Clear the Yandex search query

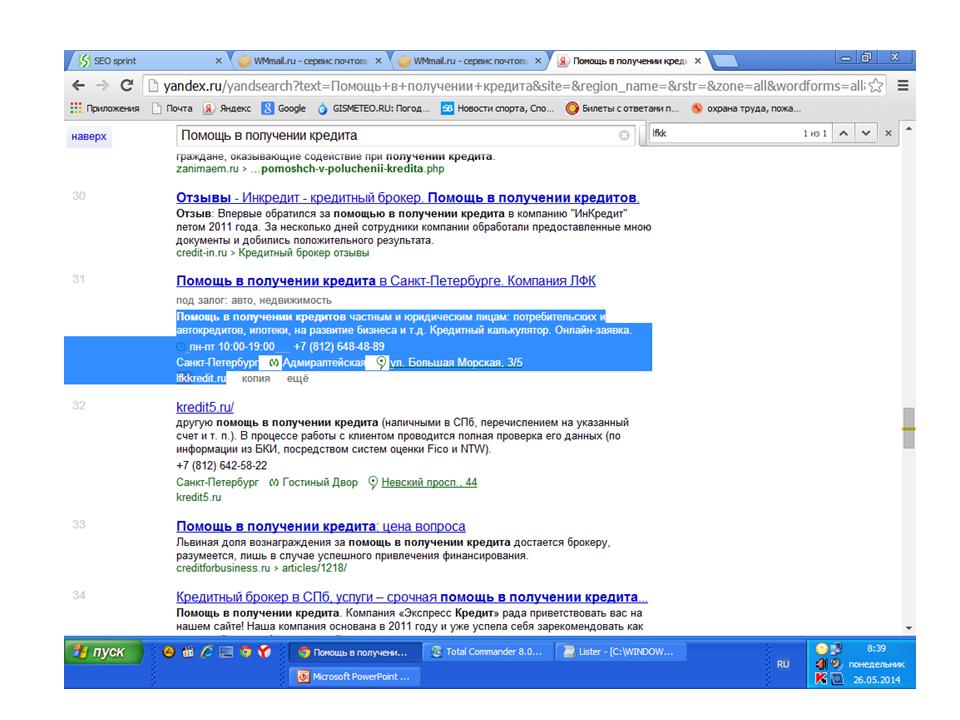[624, 135]
